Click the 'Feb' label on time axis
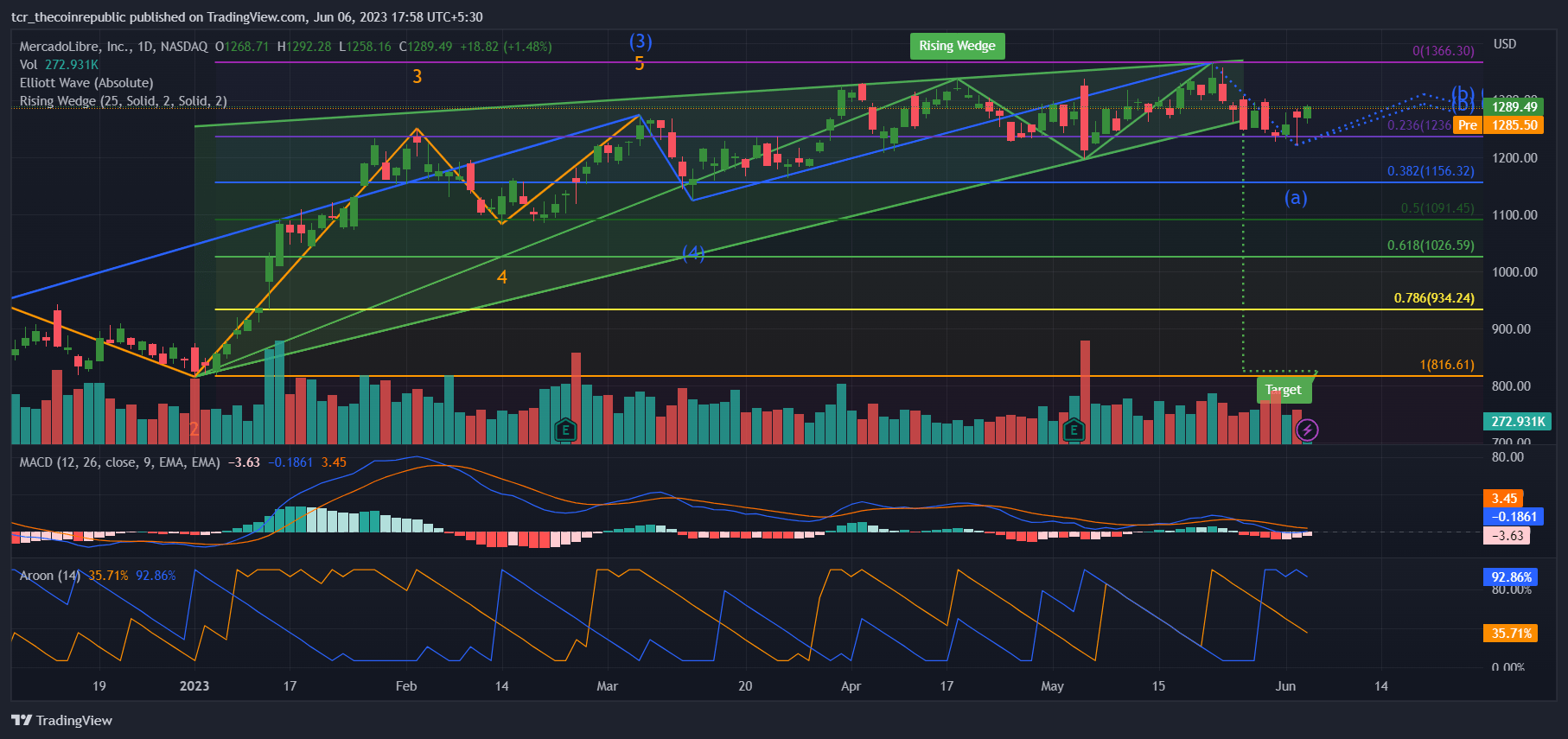This screenshot has height=739, width=1568. [x=406, y=686]
